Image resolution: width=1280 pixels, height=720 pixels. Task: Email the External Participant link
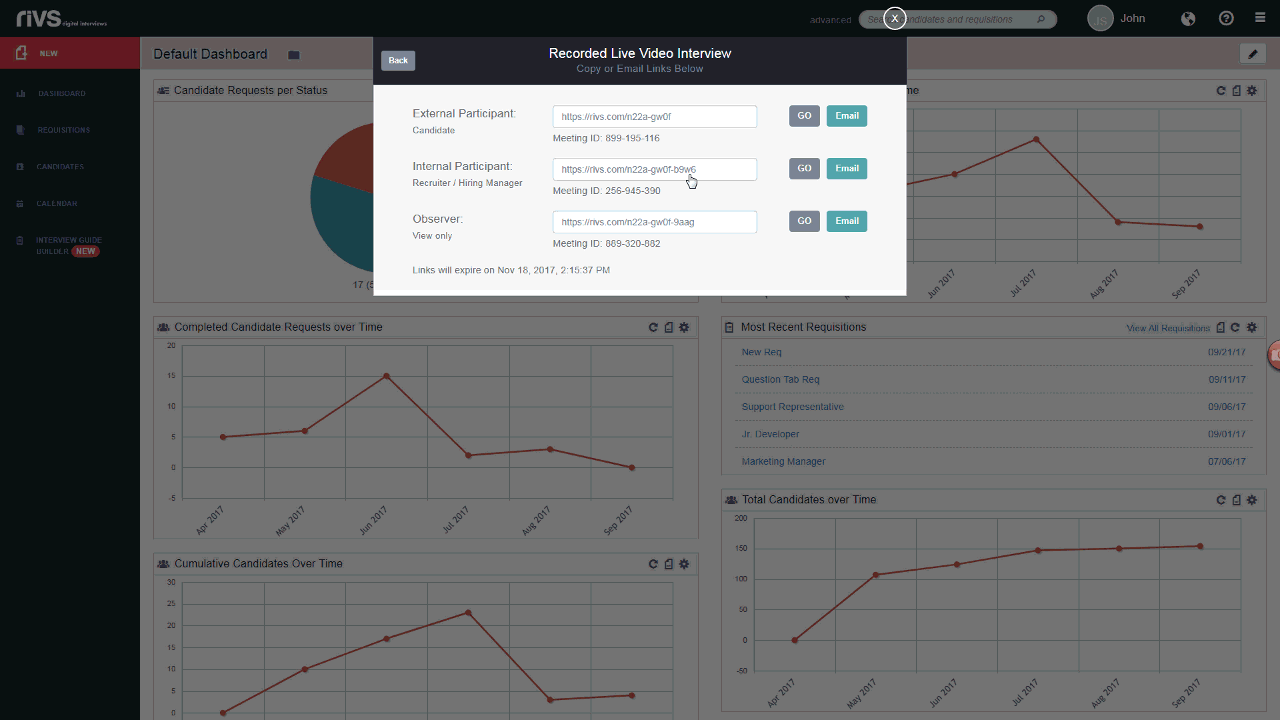click(x=847, y=116)
